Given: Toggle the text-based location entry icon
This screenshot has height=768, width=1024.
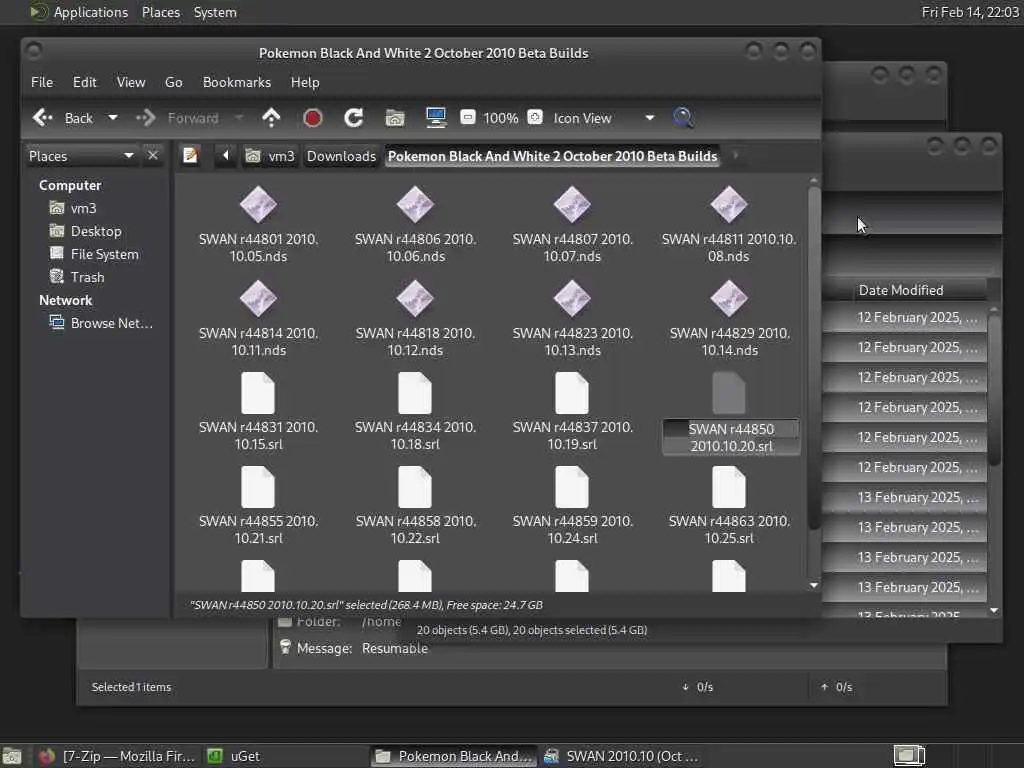Looking at the screenshot, I should (191, 155).
